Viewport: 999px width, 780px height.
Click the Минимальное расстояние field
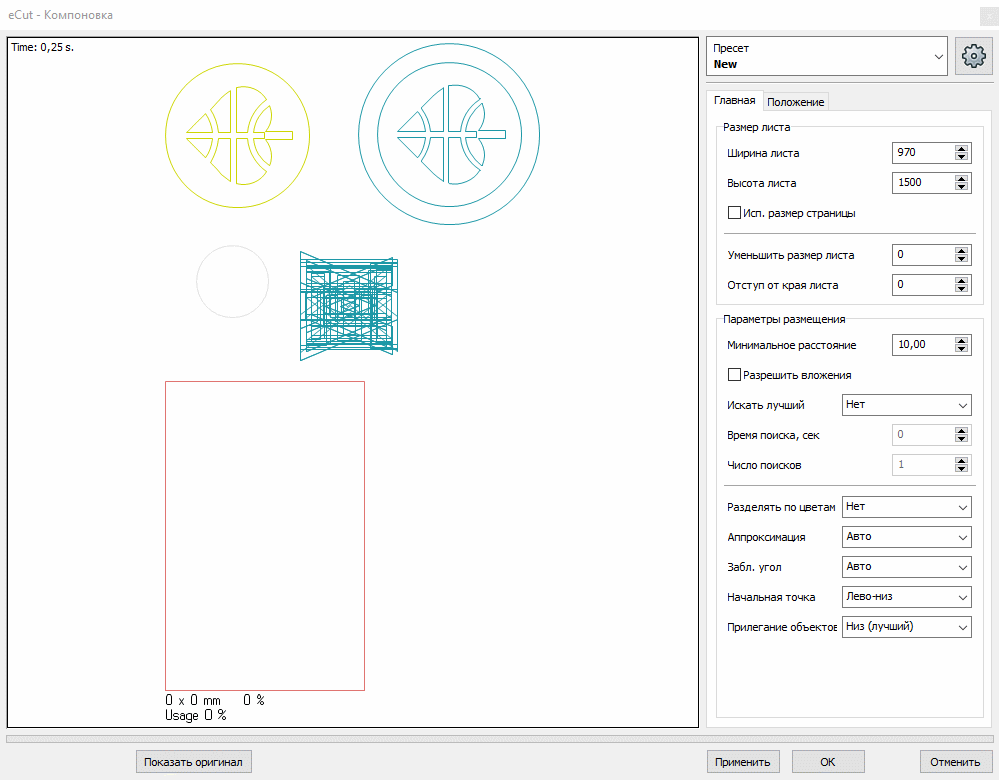pos(923,345)
